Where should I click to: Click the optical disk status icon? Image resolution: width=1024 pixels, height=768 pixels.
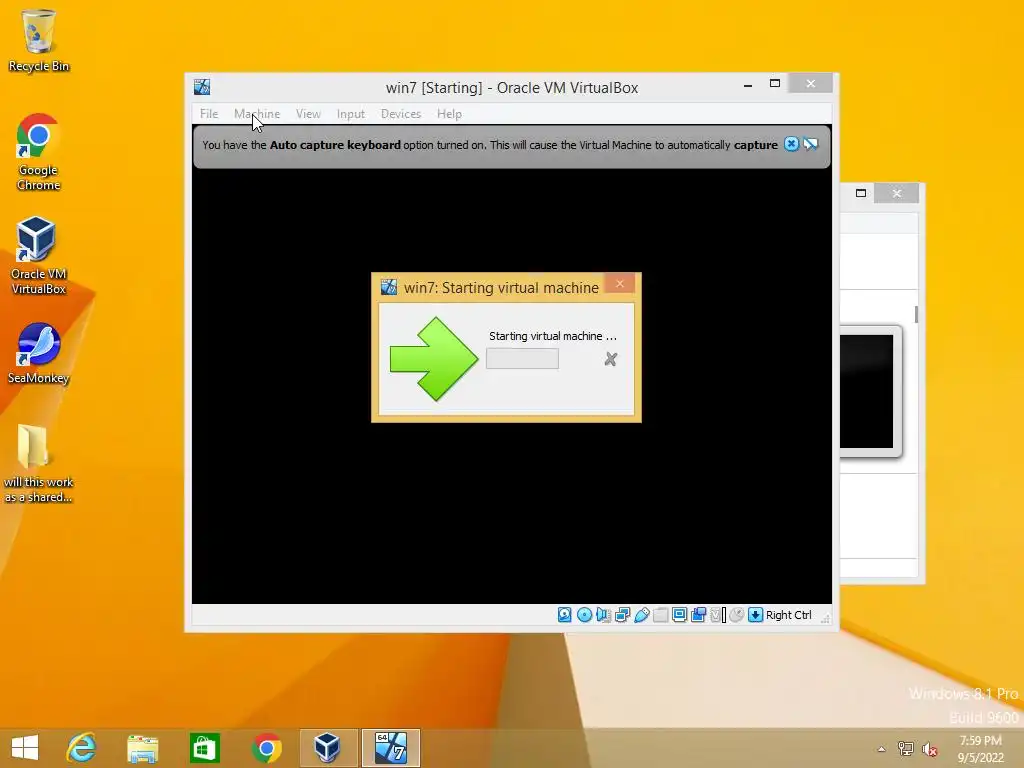pos(584,615)
